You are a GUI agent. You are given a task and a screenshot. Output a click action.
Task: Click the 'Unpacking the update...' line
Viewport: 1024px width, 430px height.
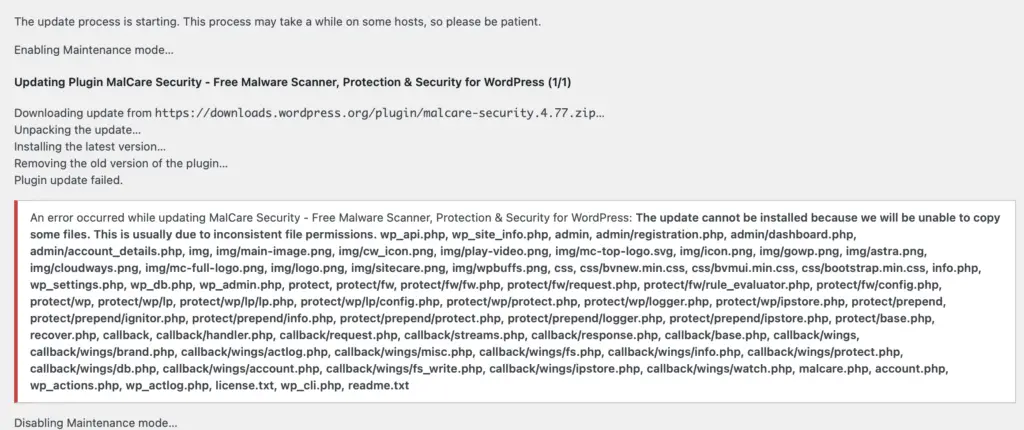point(78,129)
